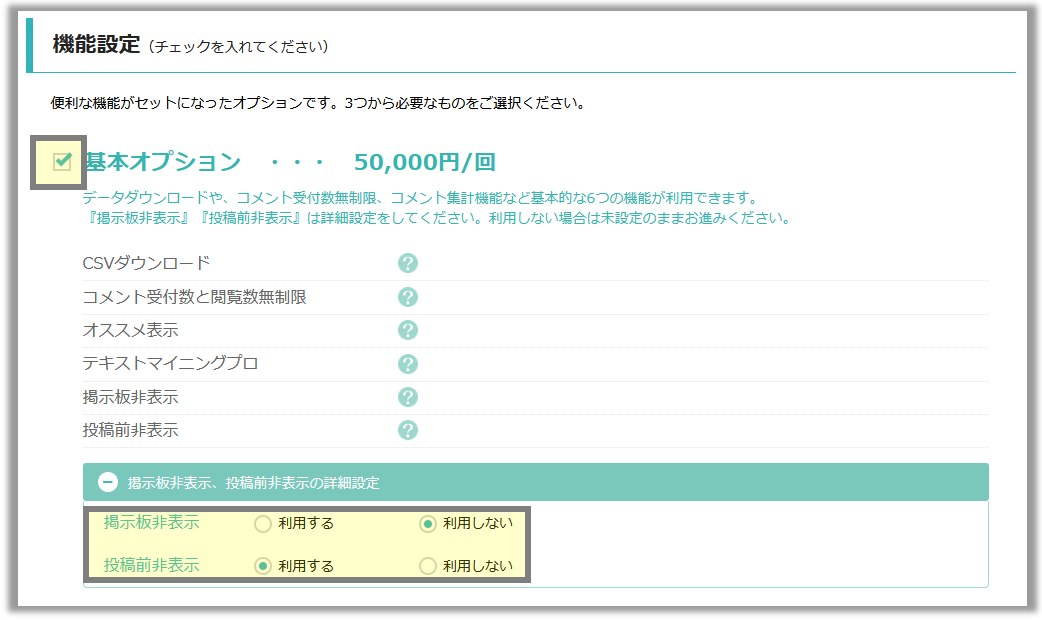The image size is (1042, 620).
Task: Open help for テキストマイニングプロ
Action: point(407,363)
